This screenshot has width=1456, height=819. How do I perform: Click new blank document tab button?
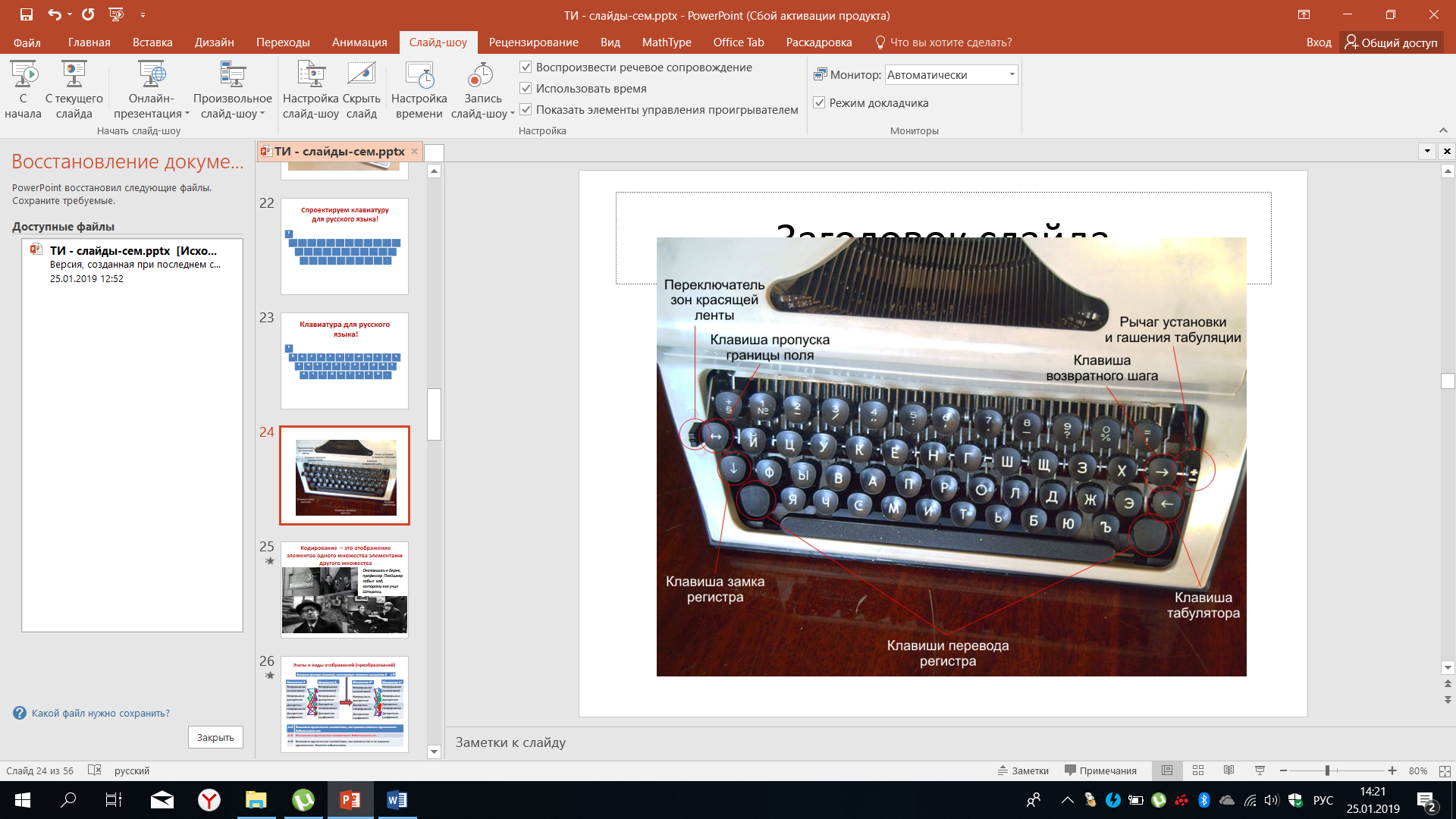(434, 152)
